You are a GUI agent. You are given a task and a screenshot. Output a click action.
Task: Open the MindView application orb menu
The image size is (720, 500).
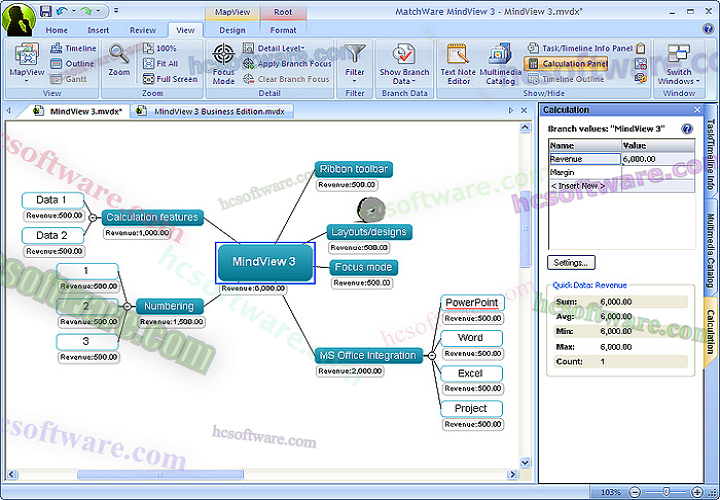click(19, 18)
